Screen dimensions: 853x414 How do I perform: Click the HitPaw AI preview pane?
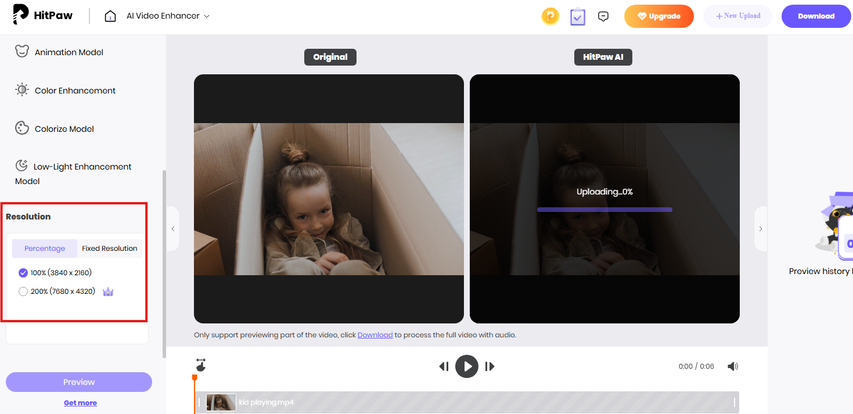pyautogui.click(x=604, y=199)
